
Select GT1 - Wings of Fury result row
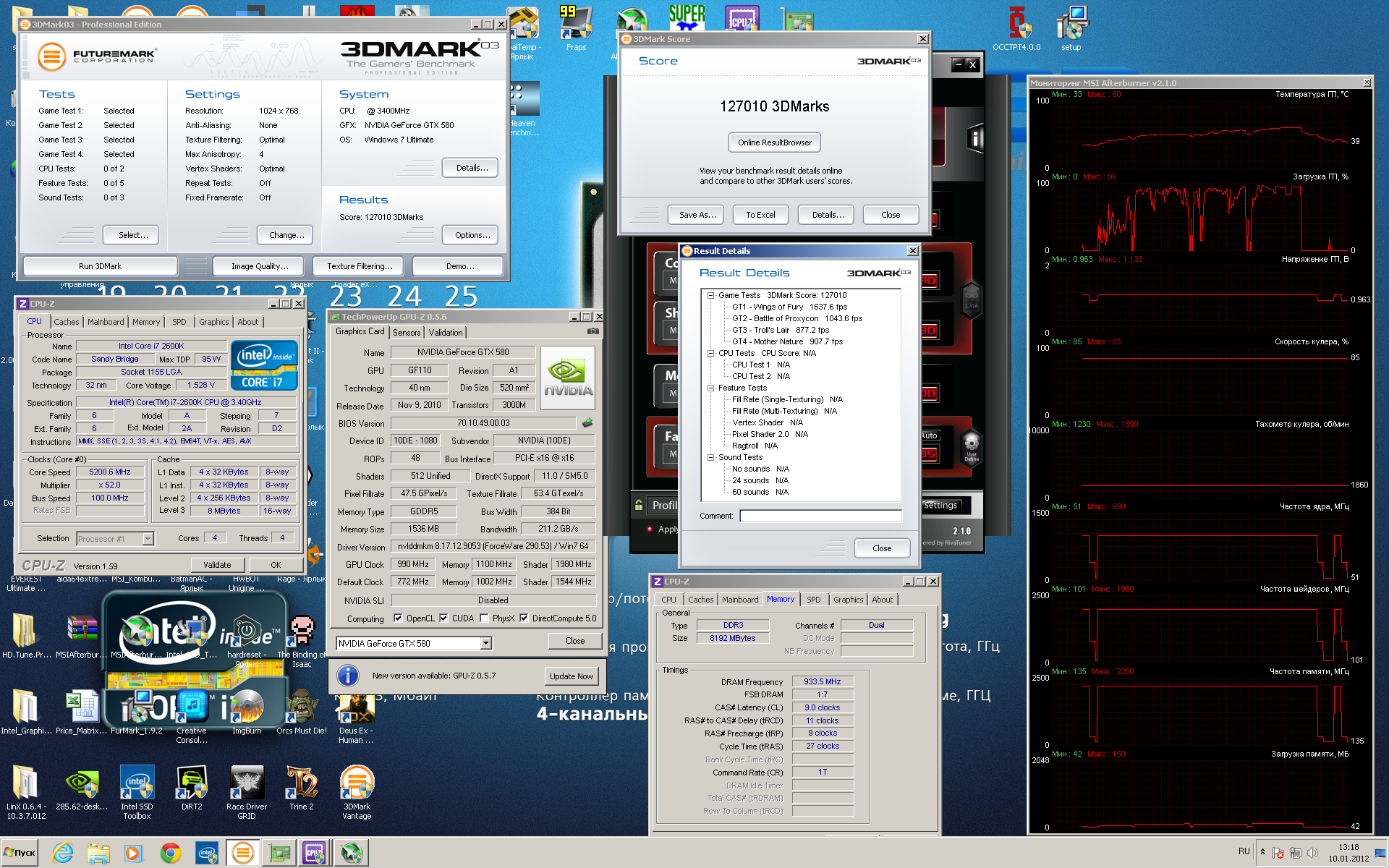point(789,307)
